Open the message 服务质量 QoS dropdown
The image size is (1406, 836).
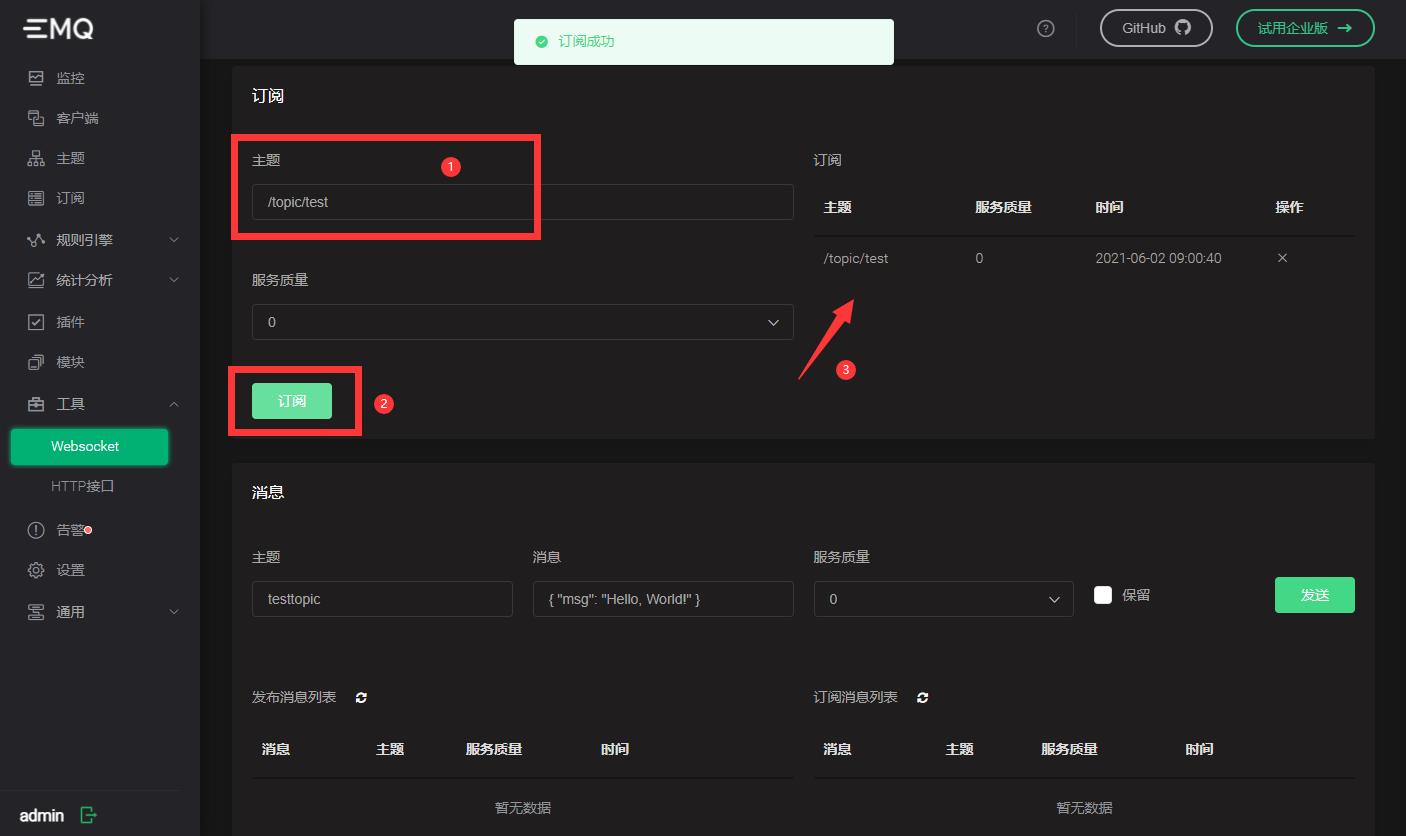coord(944,599)
